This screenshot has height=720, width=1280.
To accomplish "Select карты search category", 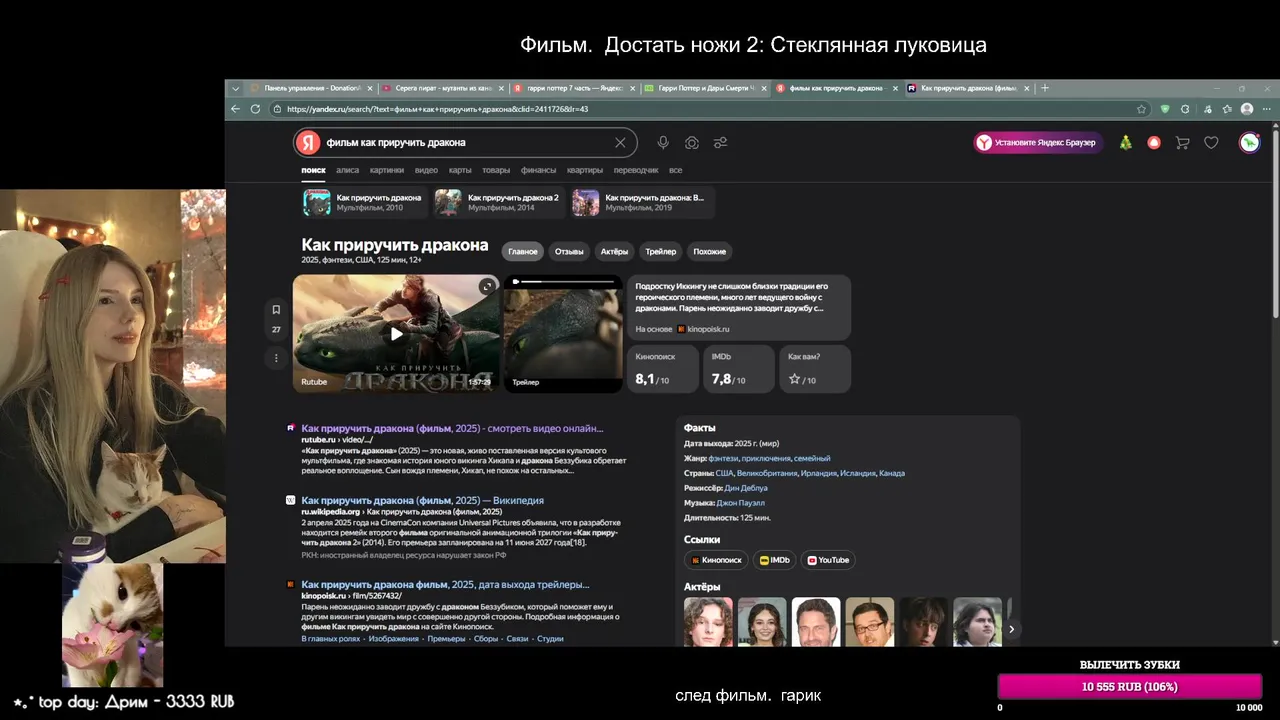I will click(x=460, y=171).
